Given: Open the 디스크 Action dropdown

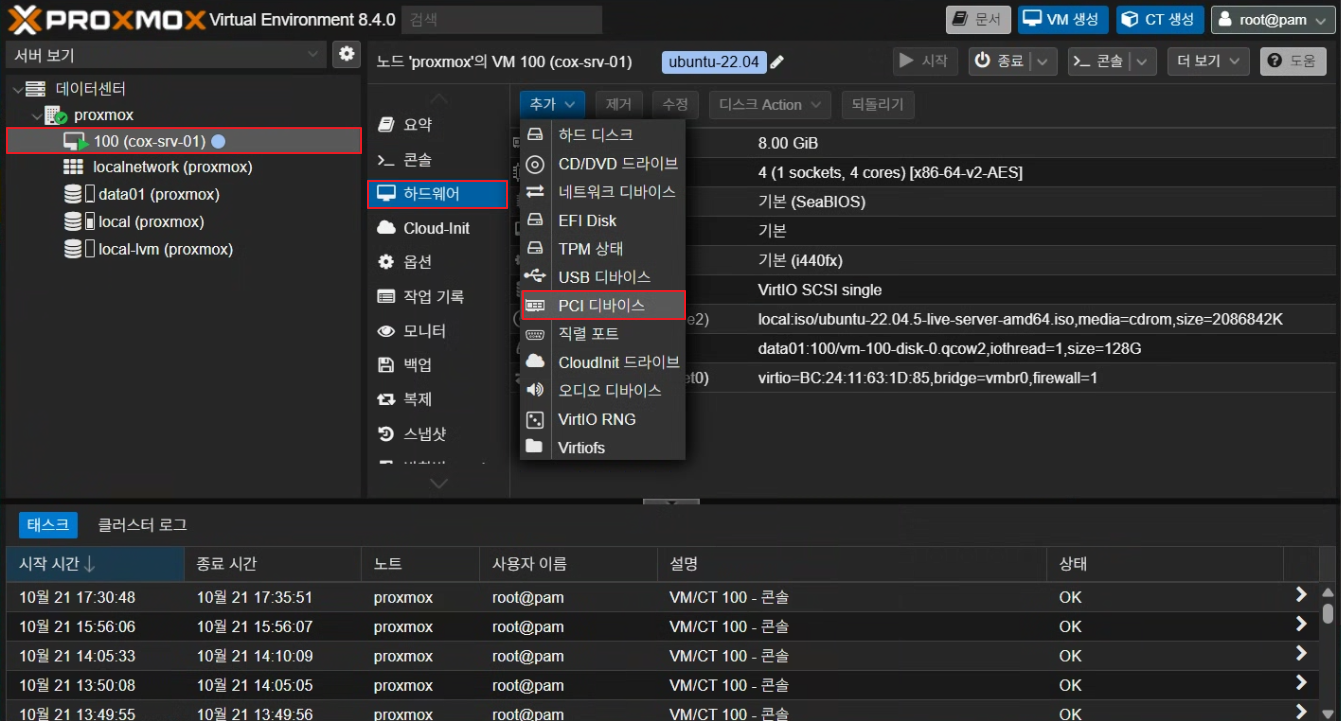Looking at the screenshot, I should [770, 104].
